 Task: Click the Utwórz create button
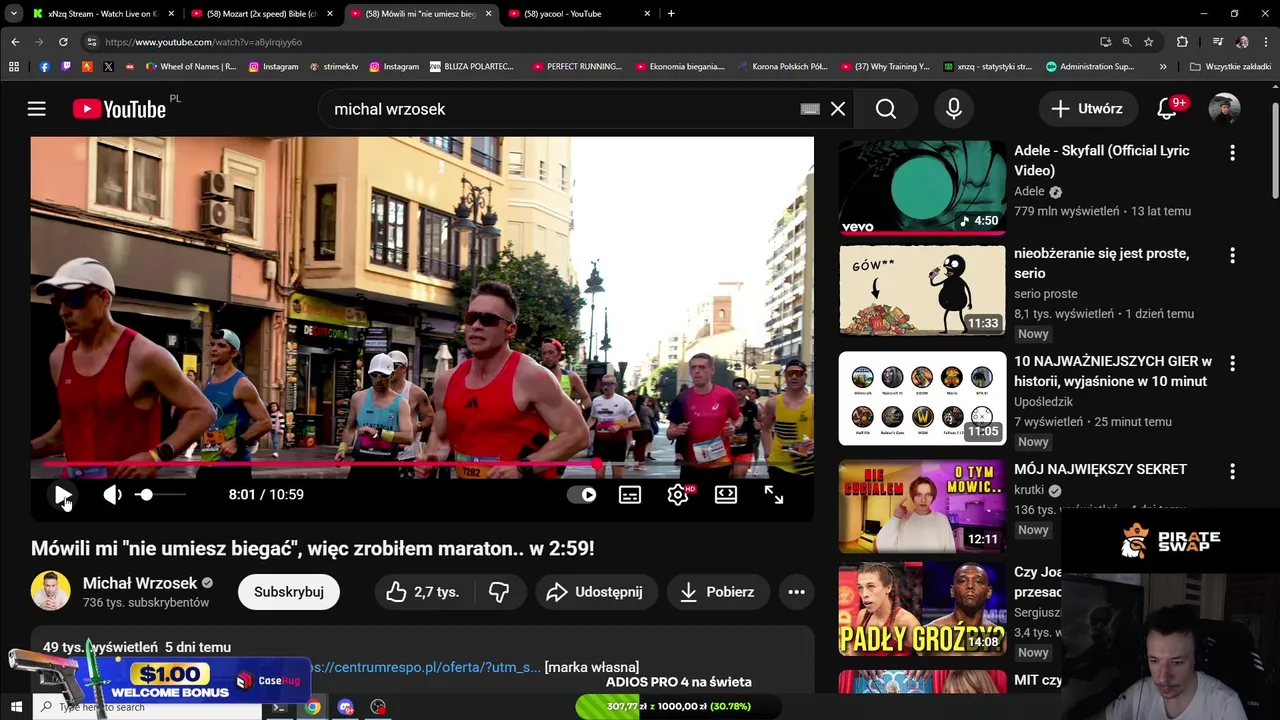pyautogui.click(x=1087, y=109)
